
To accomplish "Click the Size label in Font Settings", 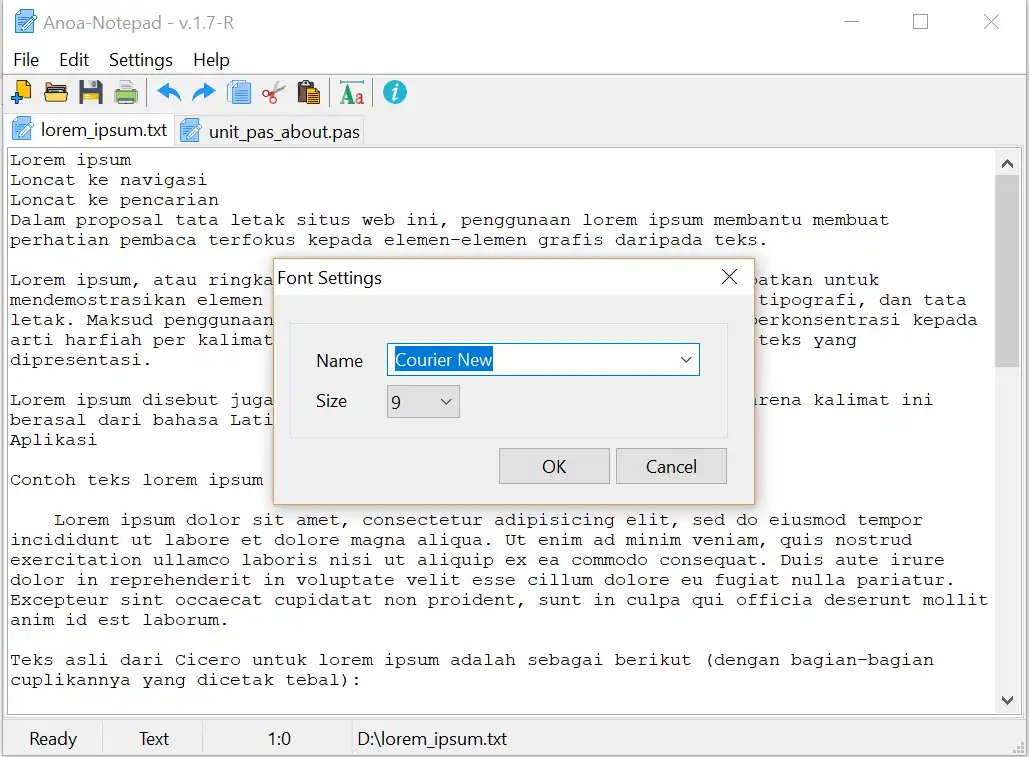I will click(x=331, y=401).
